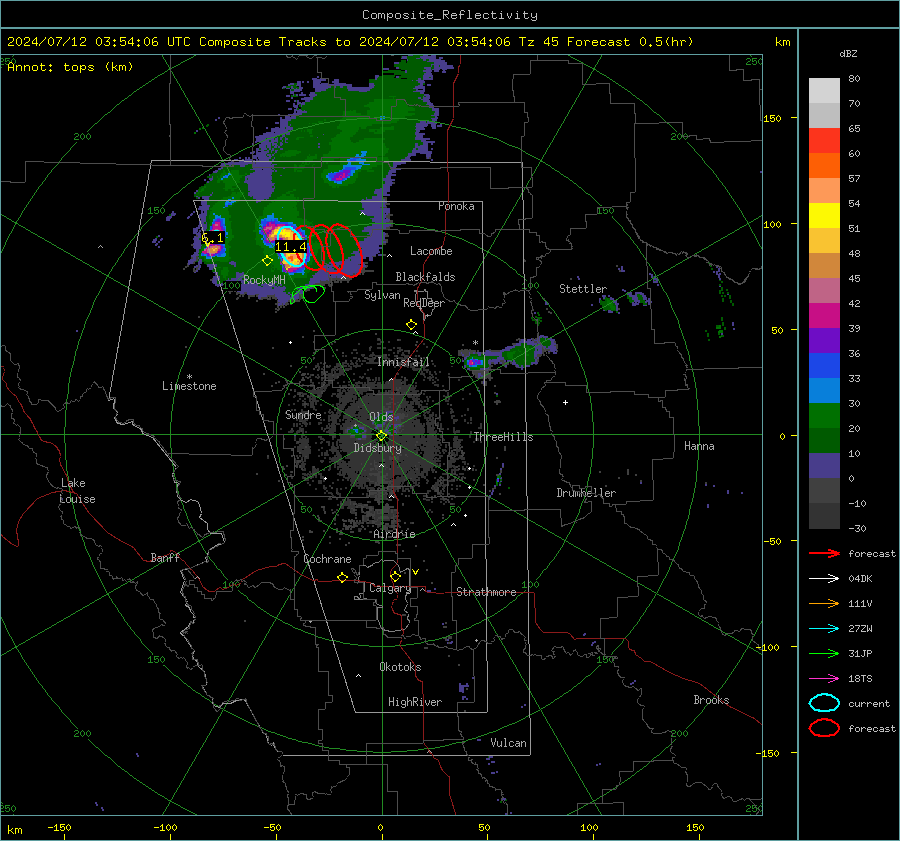This screenshot has width=900, height=841.
Task: Click the dBZ scale heading
Action: pos(848,53)
